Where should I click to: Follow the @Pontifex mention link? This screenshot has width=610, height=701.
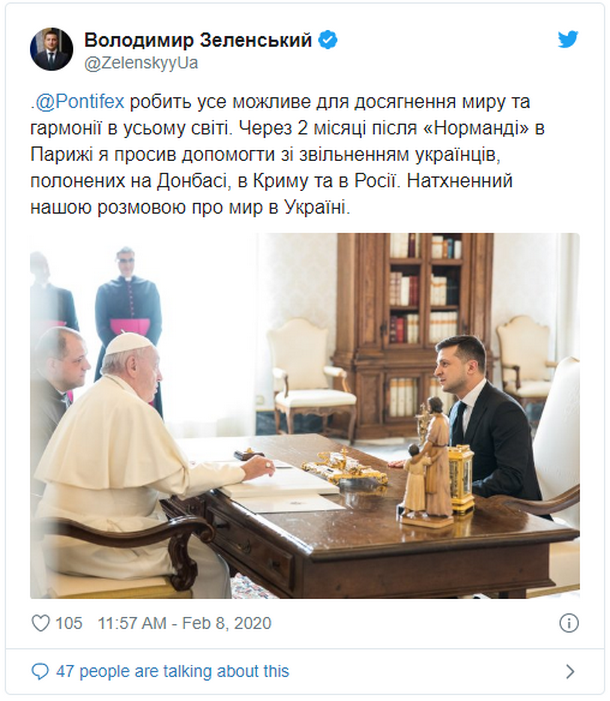coord(79,102)
